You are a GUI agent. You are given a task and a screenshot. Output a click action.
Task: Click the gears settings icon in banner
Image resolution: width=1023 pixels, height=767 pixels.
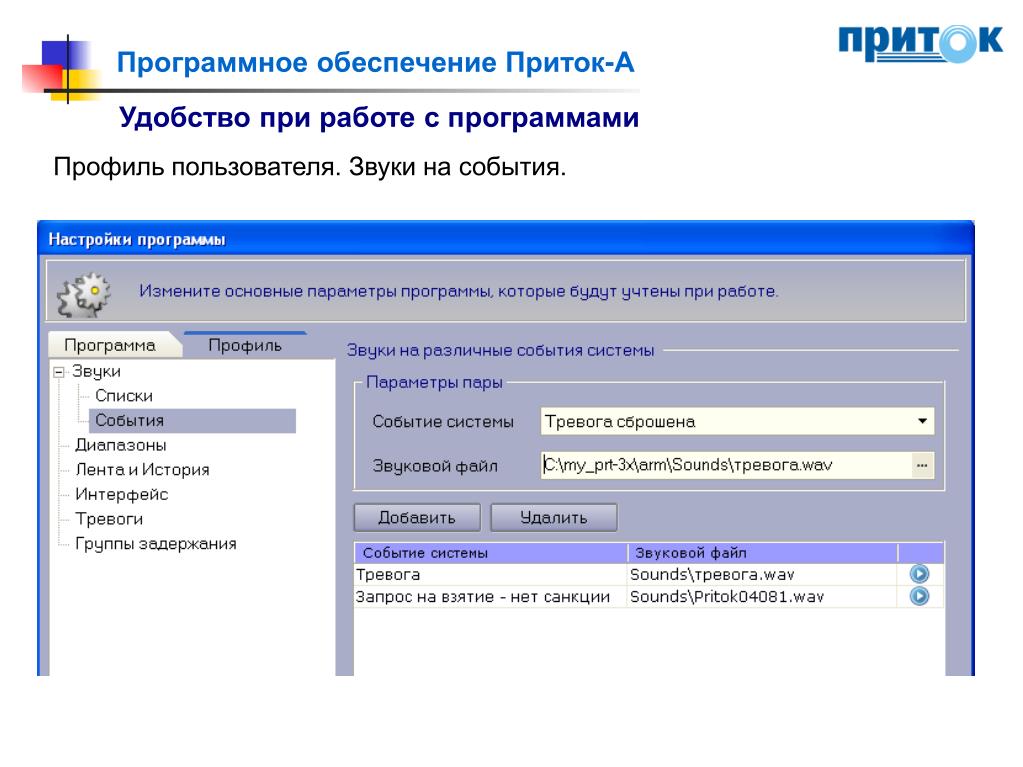coord(84,293)
